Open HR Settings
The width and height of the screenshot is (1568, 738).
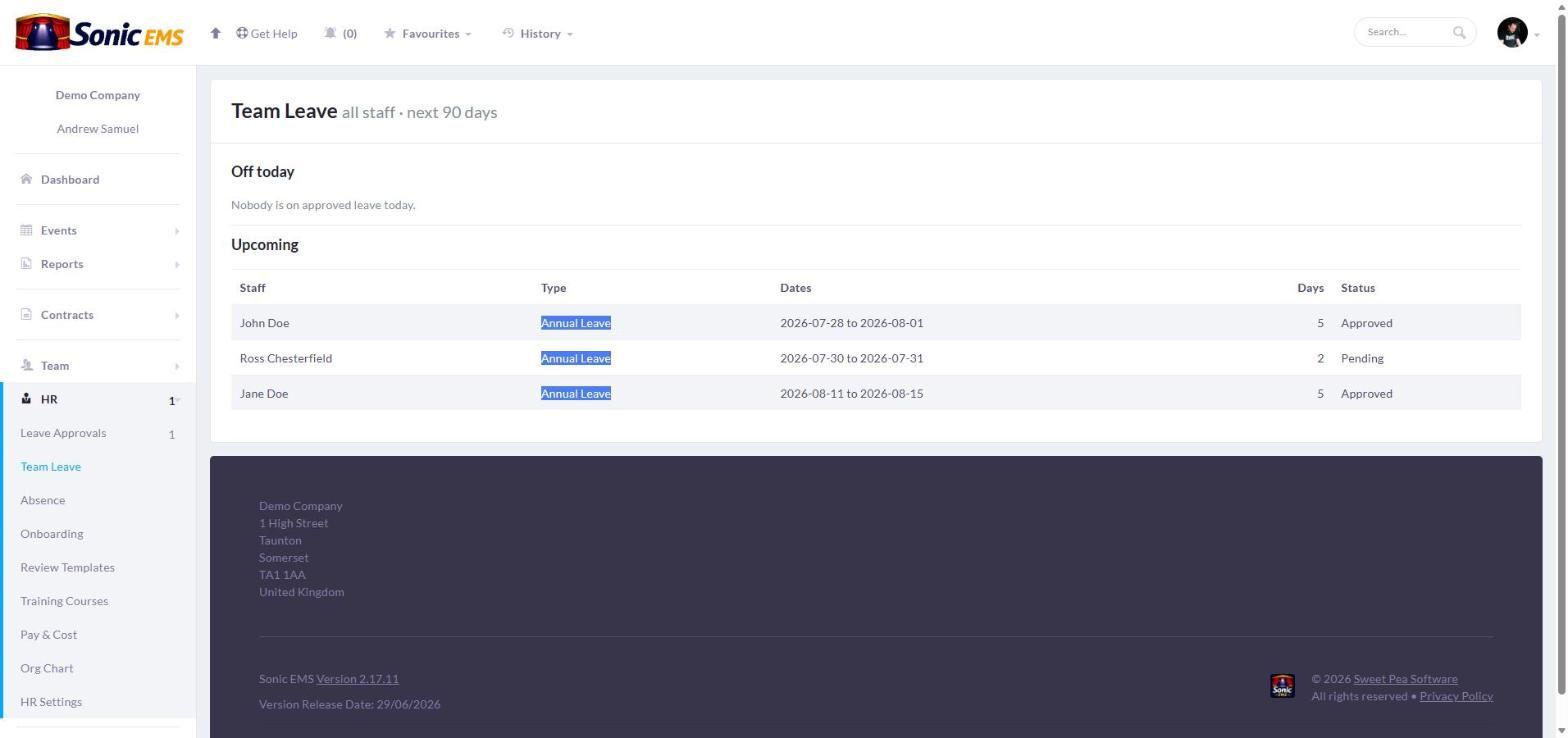pos(51,702)
